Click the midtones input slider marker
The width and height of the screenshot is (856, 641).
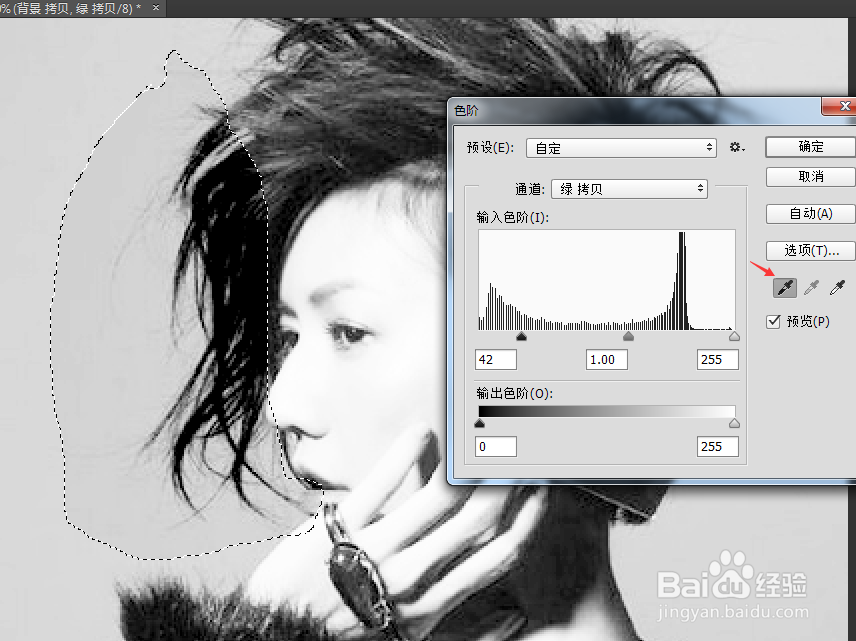628,337
